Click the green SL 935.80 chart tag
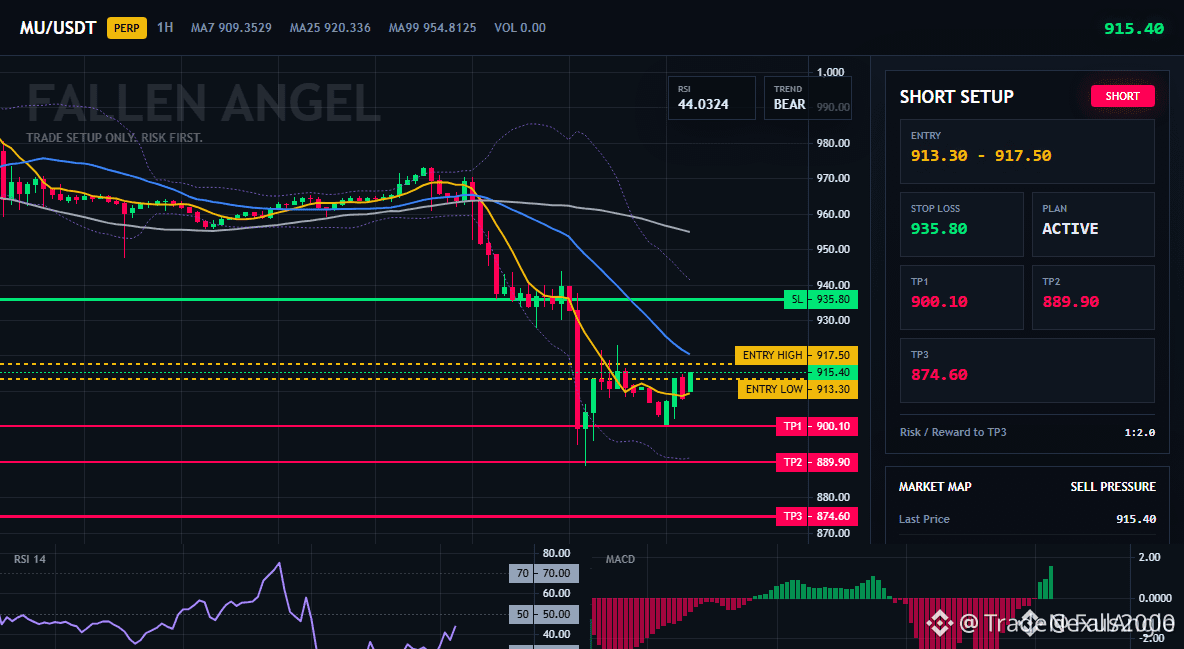Screen dimensions: 1184x649 coord(821,299)
